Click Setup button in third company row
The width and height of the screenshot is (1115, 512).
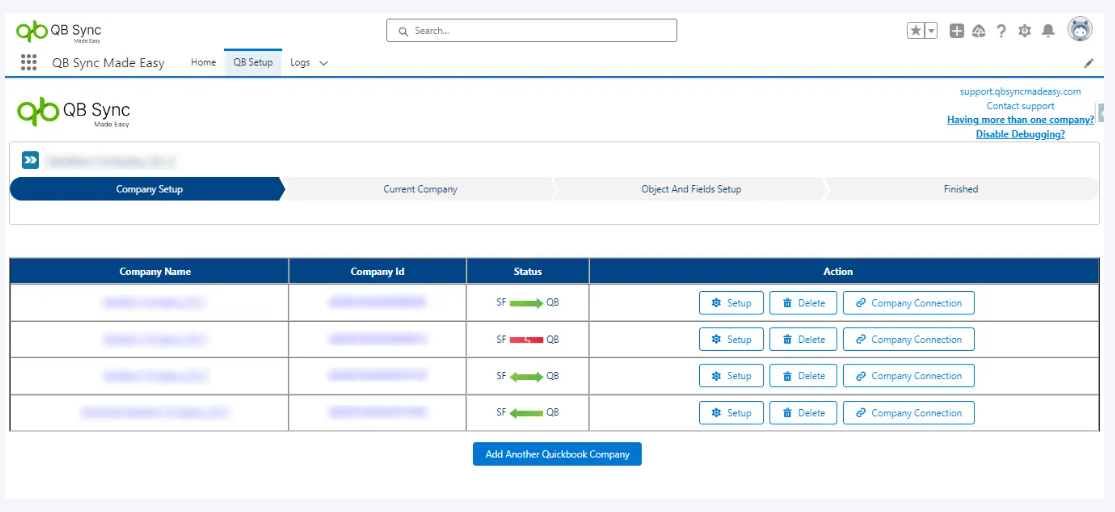coord(731,375)
